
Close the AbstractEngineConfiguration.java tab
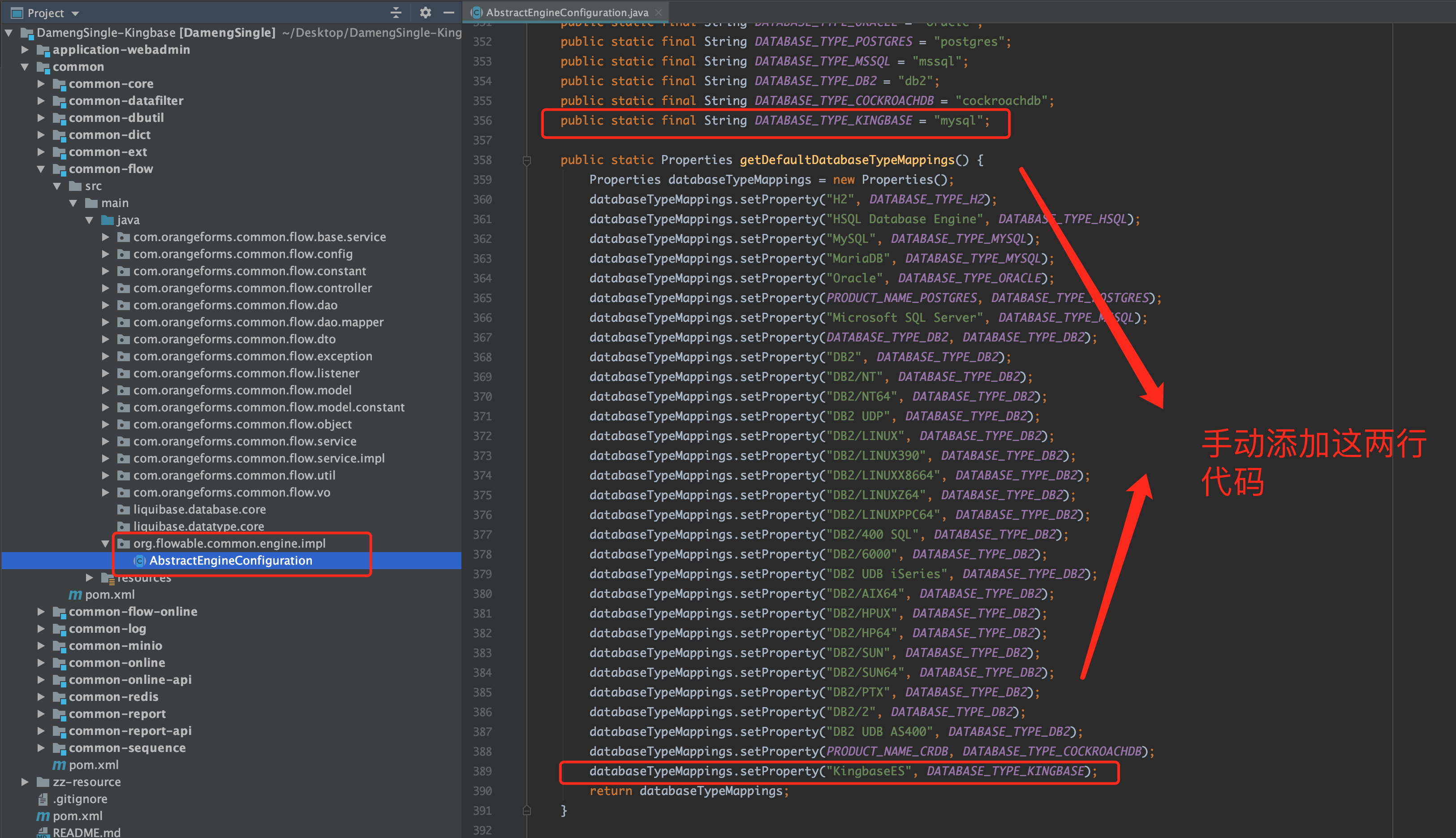pos(659,13)
